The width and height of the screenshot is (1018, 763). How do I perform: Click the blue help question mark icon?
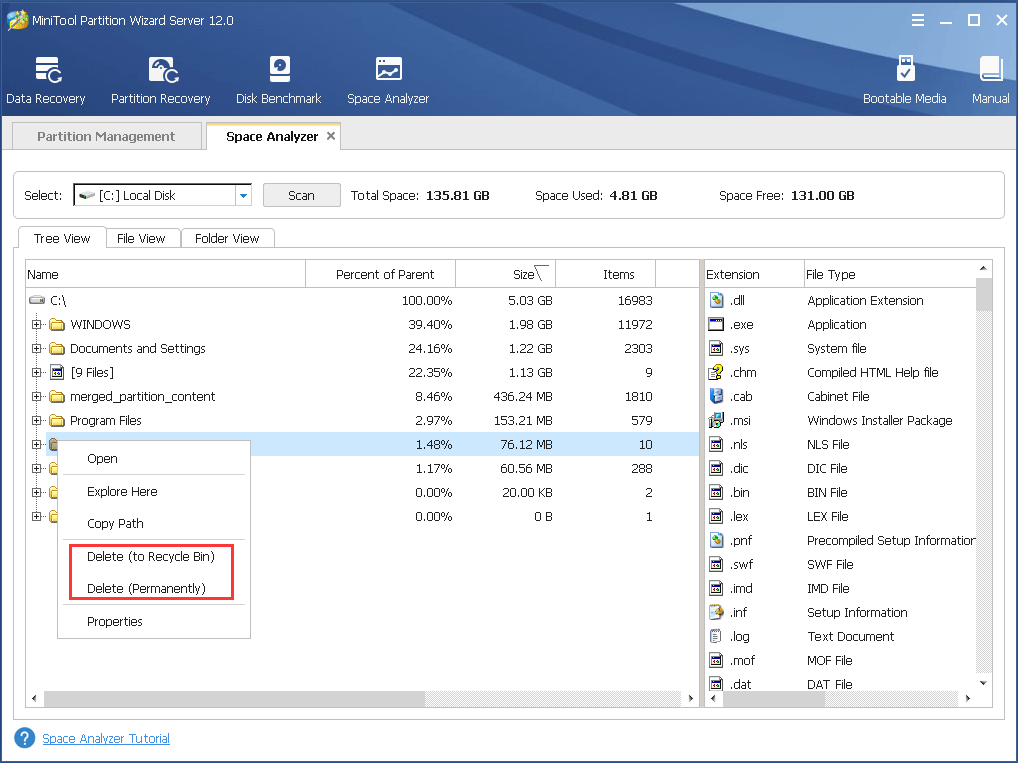coord(25,738)
